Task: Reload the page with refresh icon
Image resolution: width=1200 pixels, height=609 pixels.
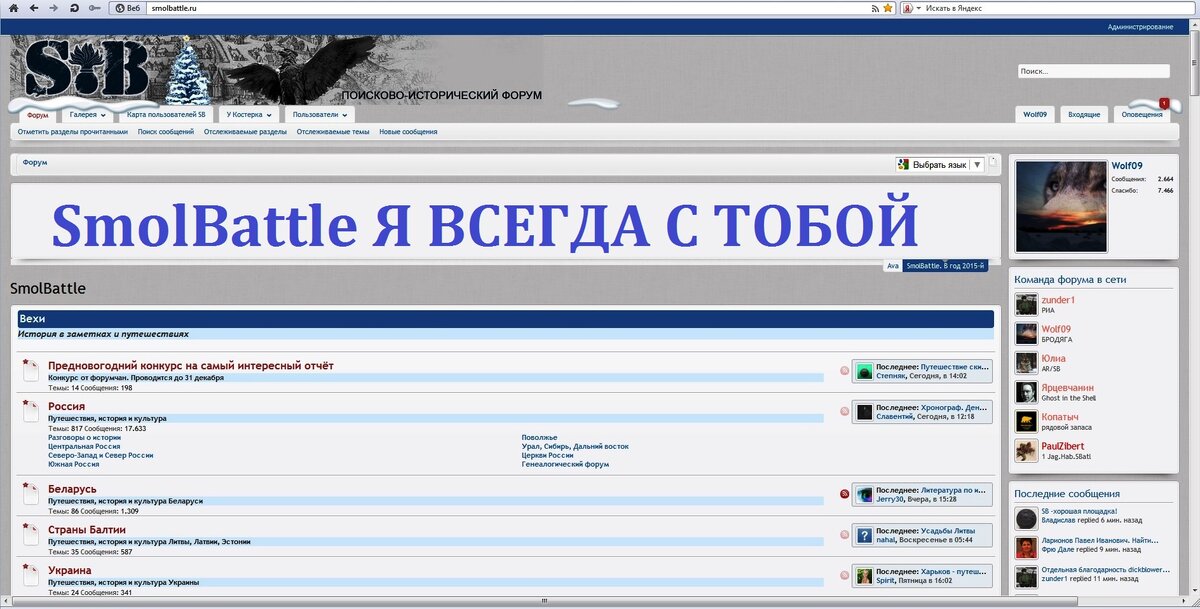Action: [x=74, y=8]
